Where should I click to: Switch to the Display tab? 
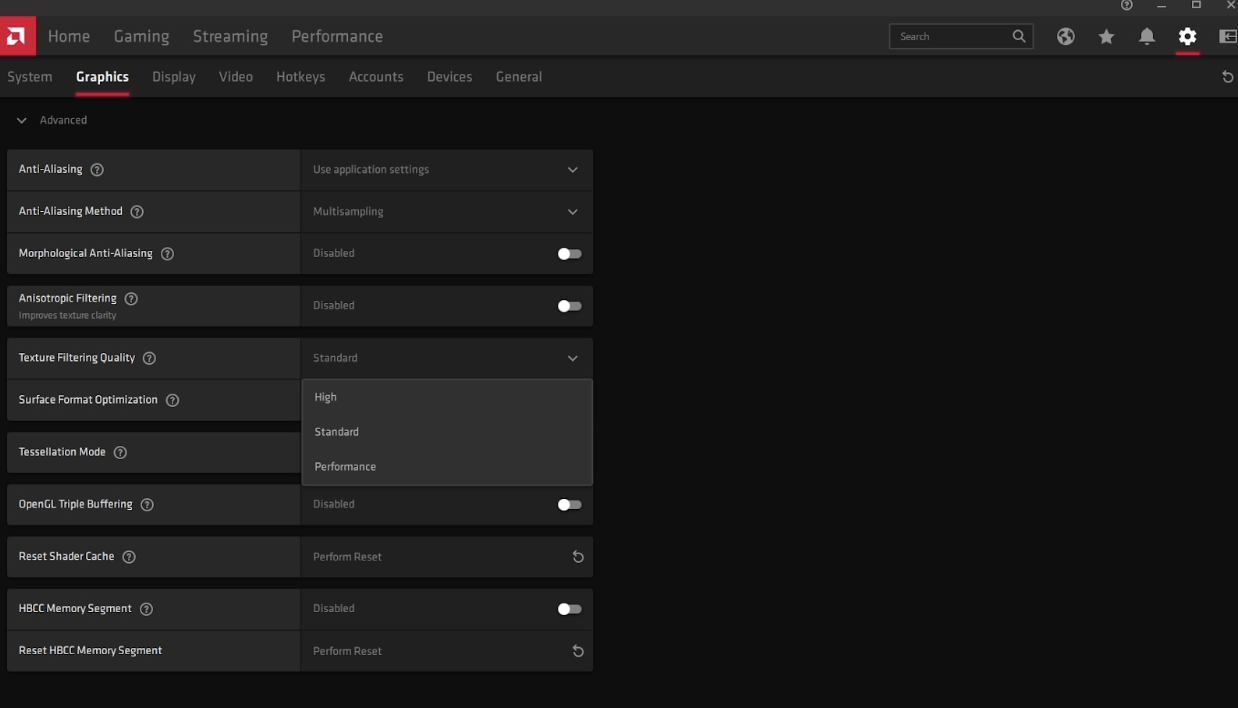tap(173, 76)
